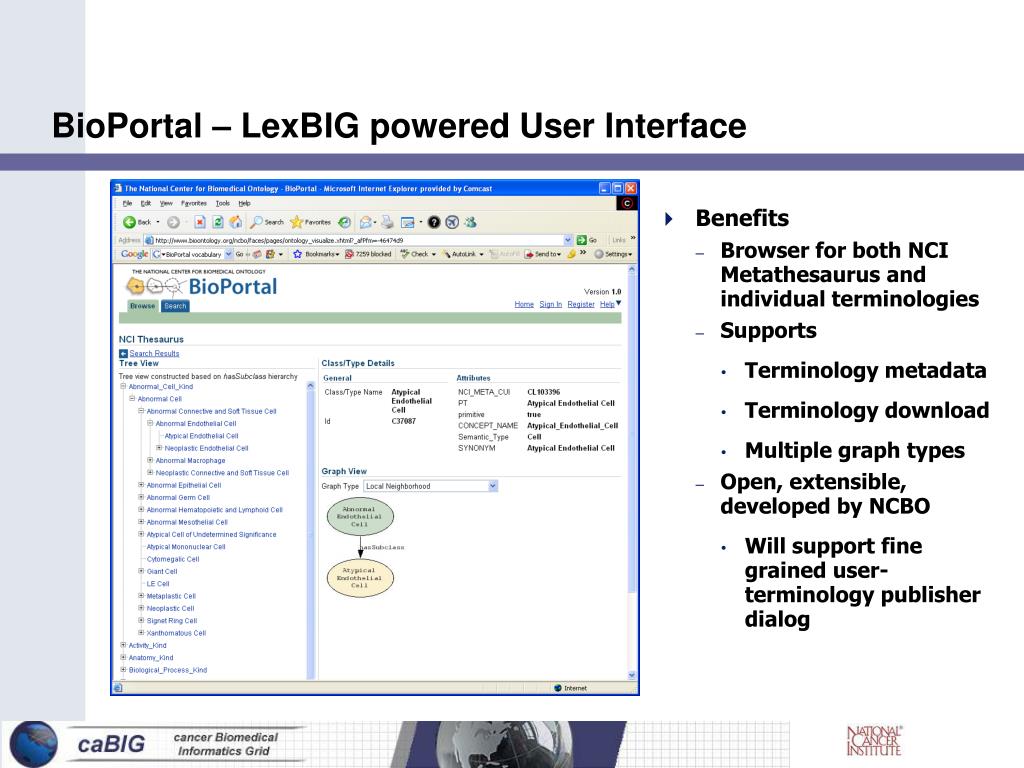
Task: Click the tree view scrollbar up arrow
Action: [x=310, y=386]
